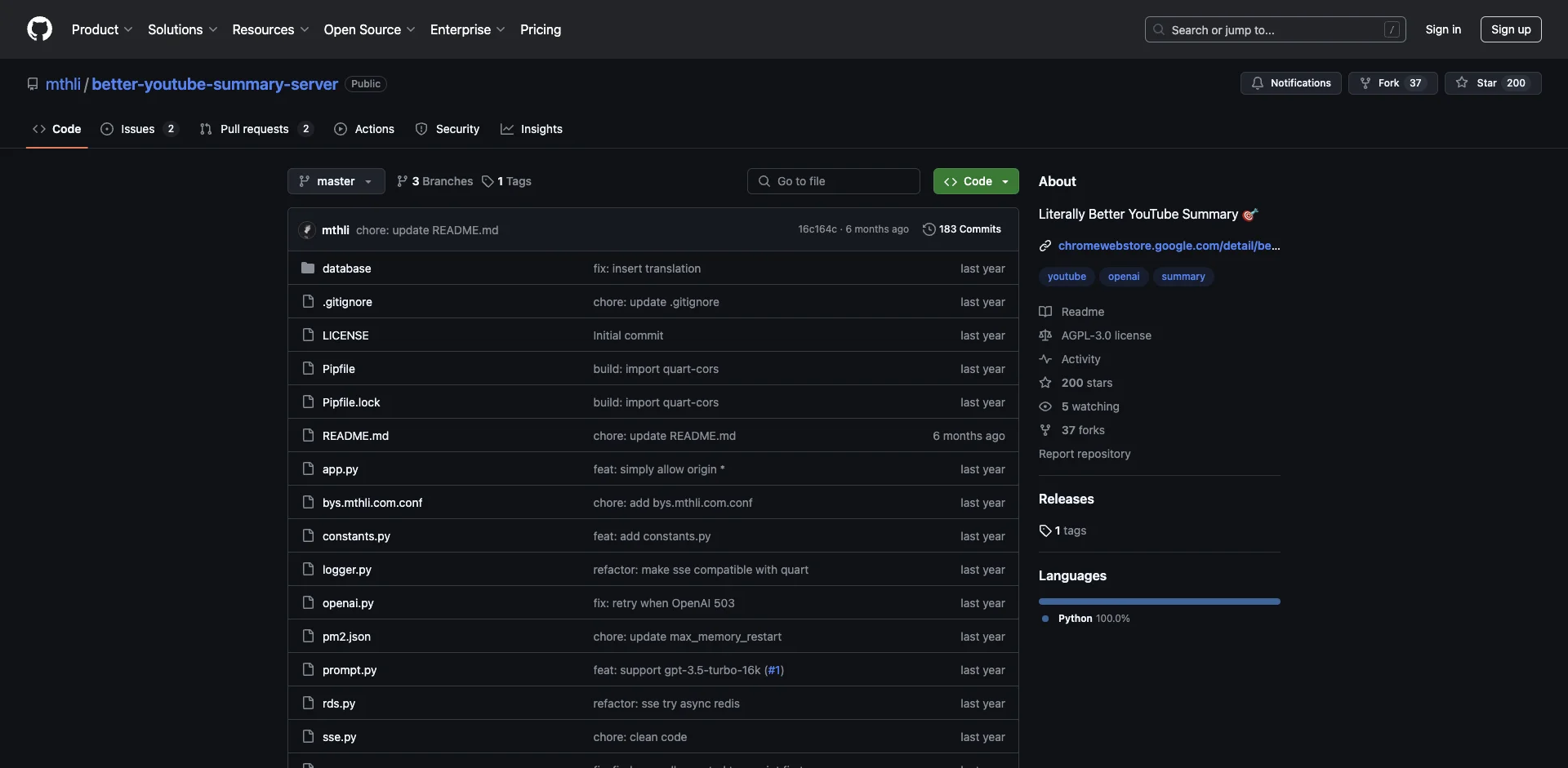Switch to the Pull requests tab

tap(256, 129)
